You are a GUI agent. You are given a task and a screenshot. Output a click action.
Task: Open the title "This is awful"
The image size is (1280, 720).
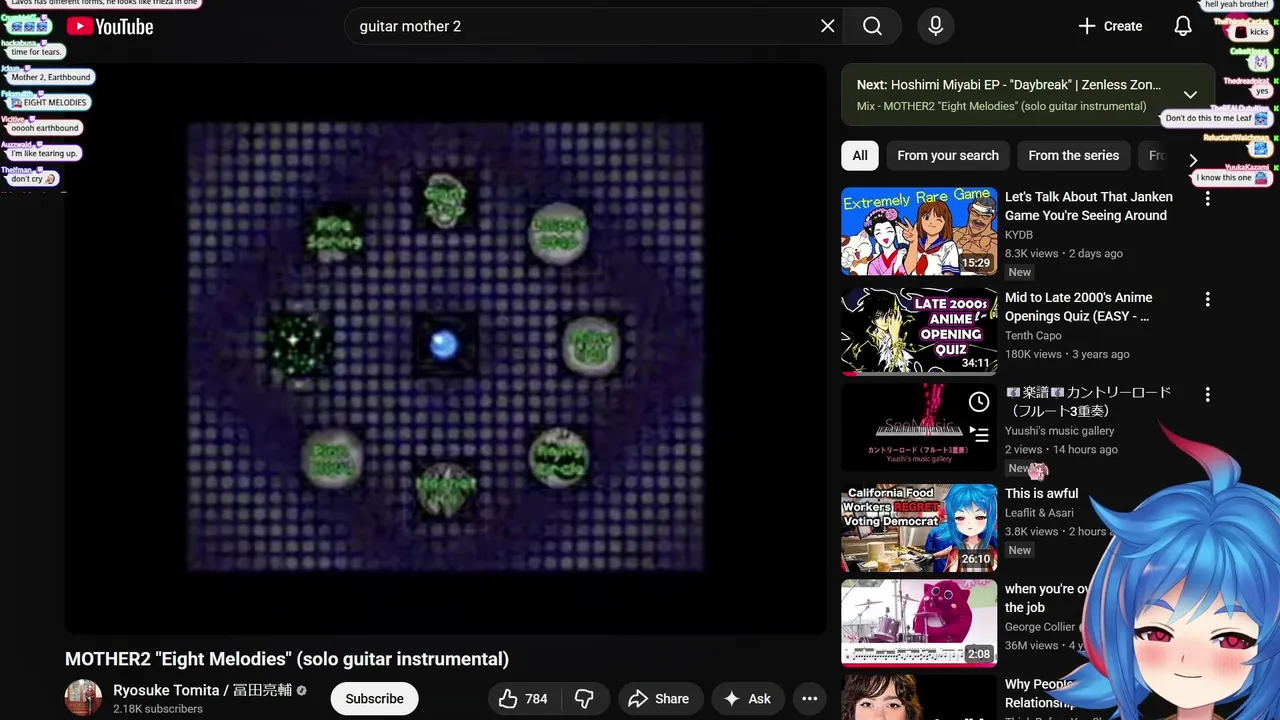tap(1041, 493)
